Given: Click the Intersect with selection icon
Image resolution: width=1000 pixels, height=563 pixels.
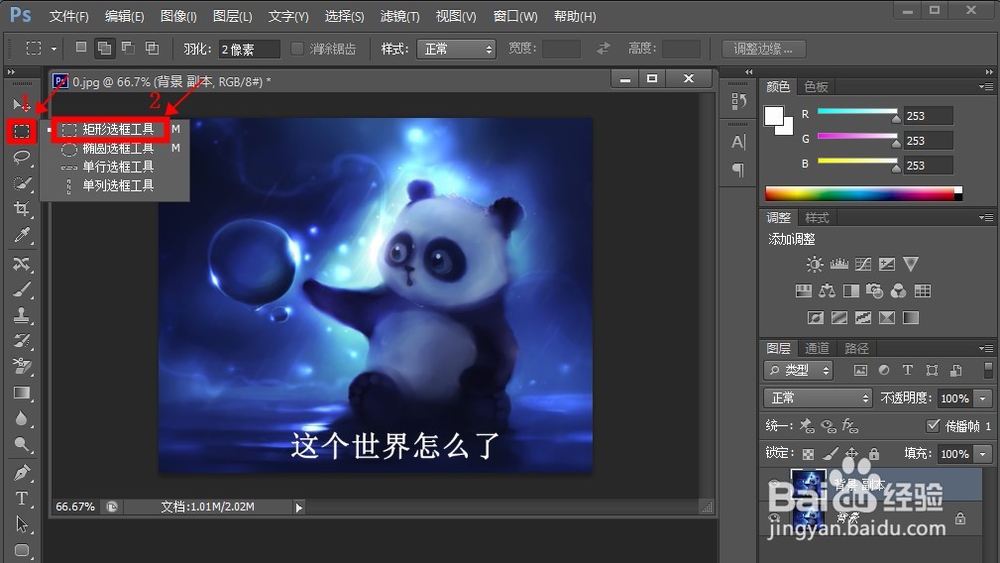Looking at the screenshot, I should pos(152,48).
